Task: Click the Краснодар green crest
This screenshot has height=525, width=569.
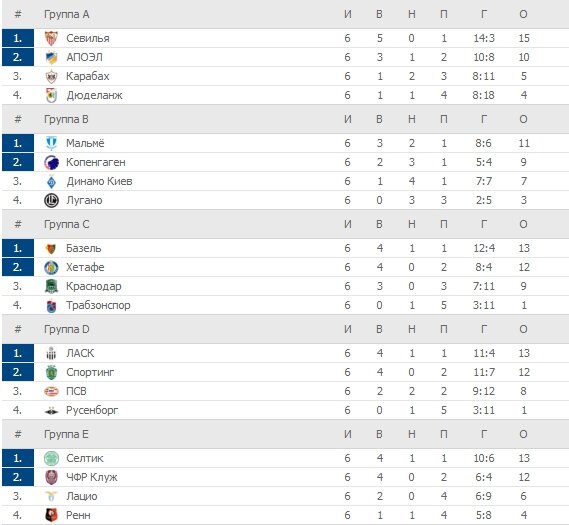Action: point(51,286)
